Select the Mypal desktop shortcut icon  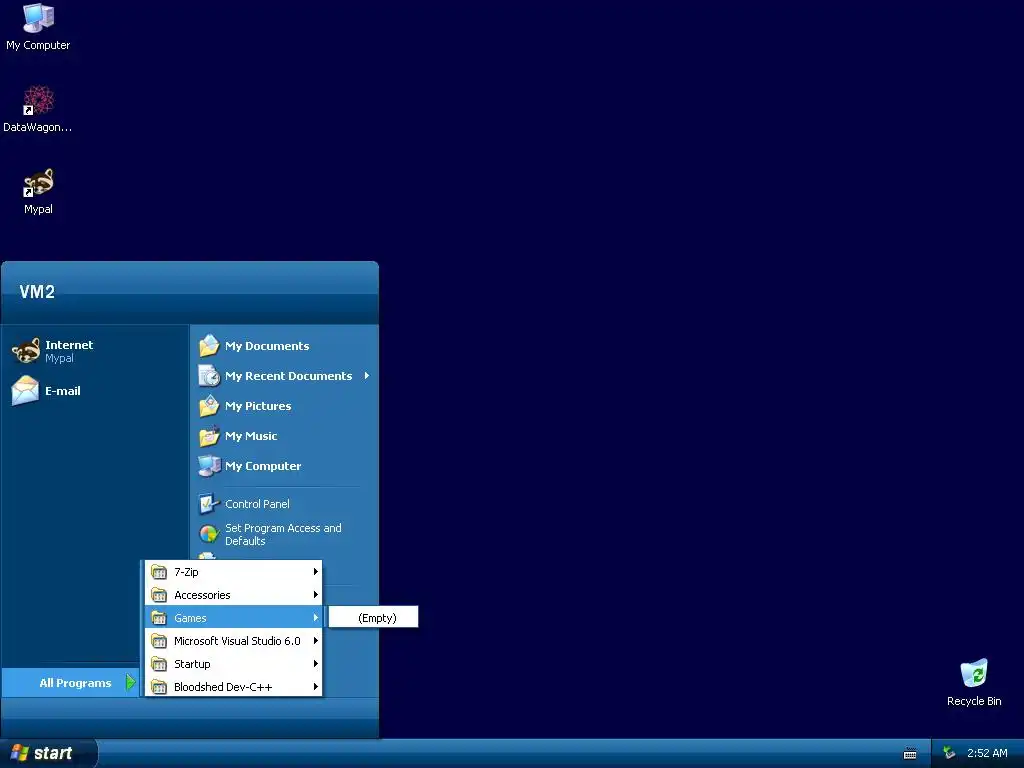(x=38, y=183)
